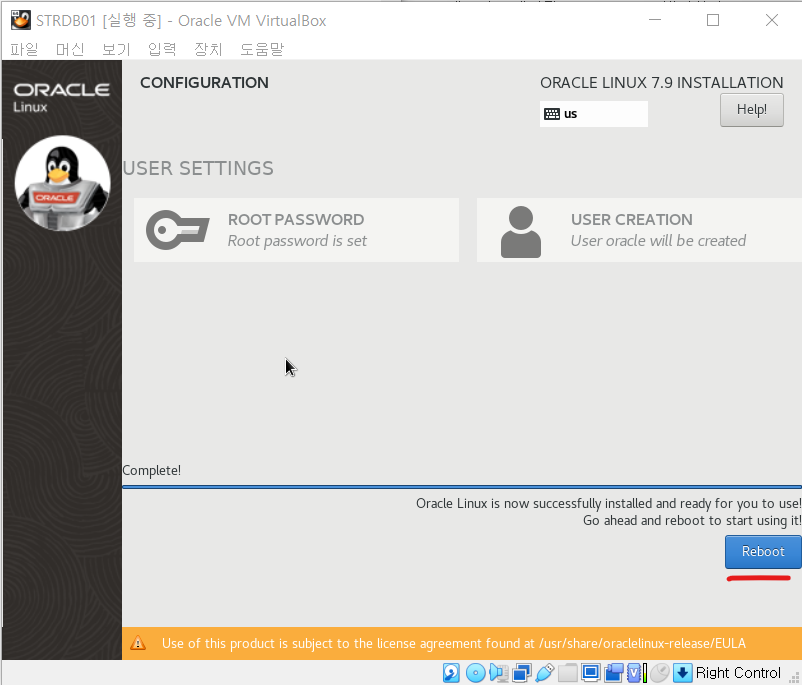Click the successfully installed message text
The image size is (802, 685).
pyautogui.click(x=609, y=503)
